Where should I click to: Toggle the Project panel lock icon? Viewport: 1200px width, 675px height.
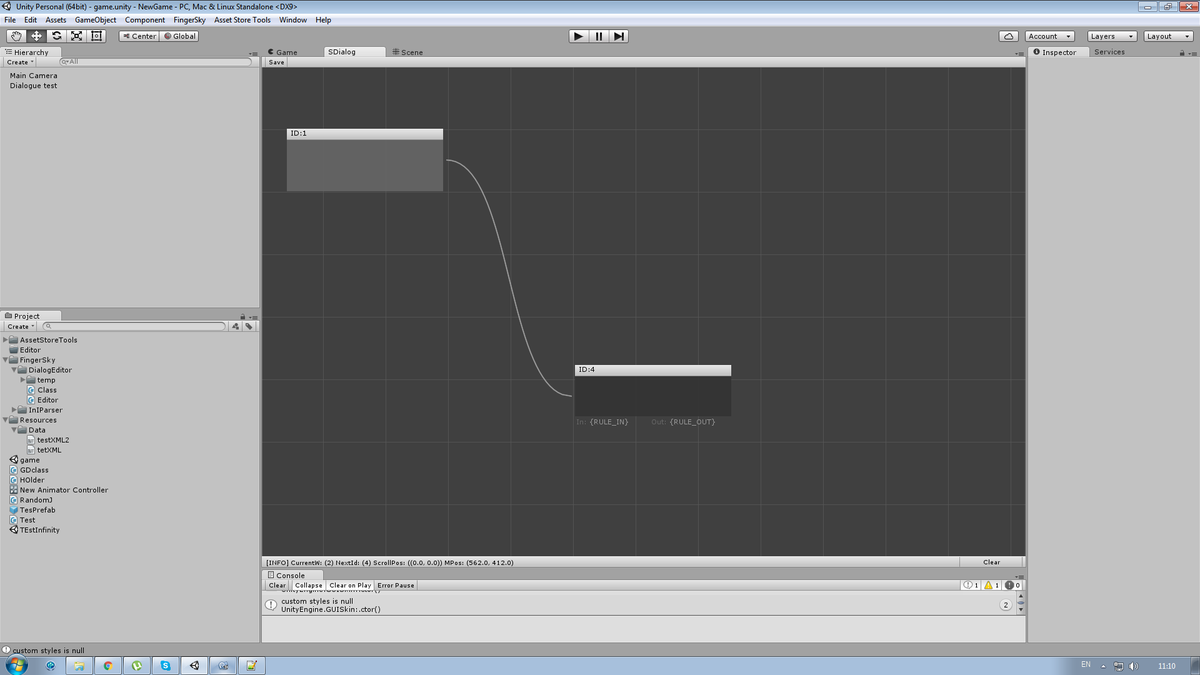[x=243, y=316]
